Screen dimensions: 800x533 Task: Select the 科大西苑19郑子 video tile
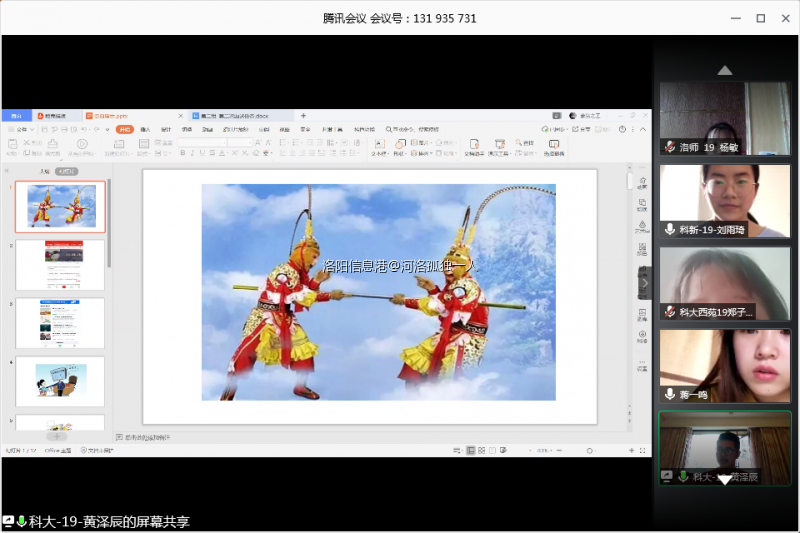[724, 283]
